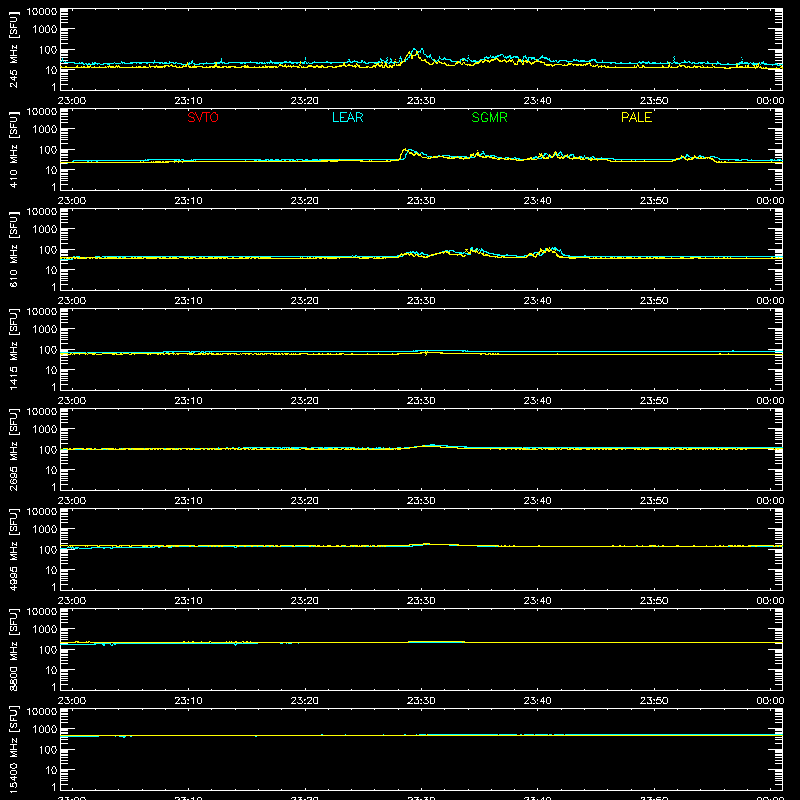This screenshot has height=800, width=800.
Task: Click the 23:30 label under 245 MHz panel
Action: click(x=421, y=101)
